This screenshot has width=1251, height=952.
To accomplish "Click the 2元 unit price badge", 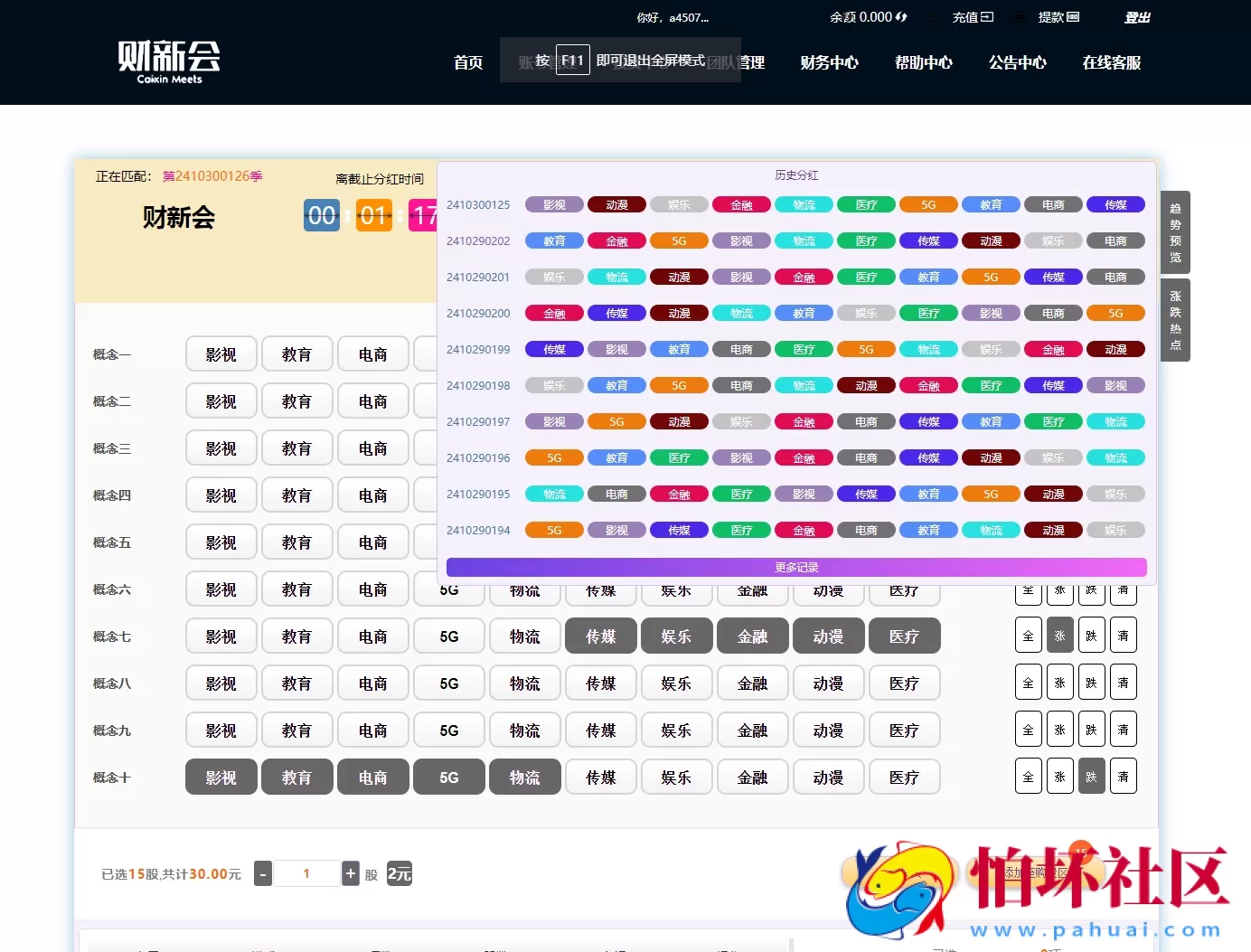I will (399, 874).
